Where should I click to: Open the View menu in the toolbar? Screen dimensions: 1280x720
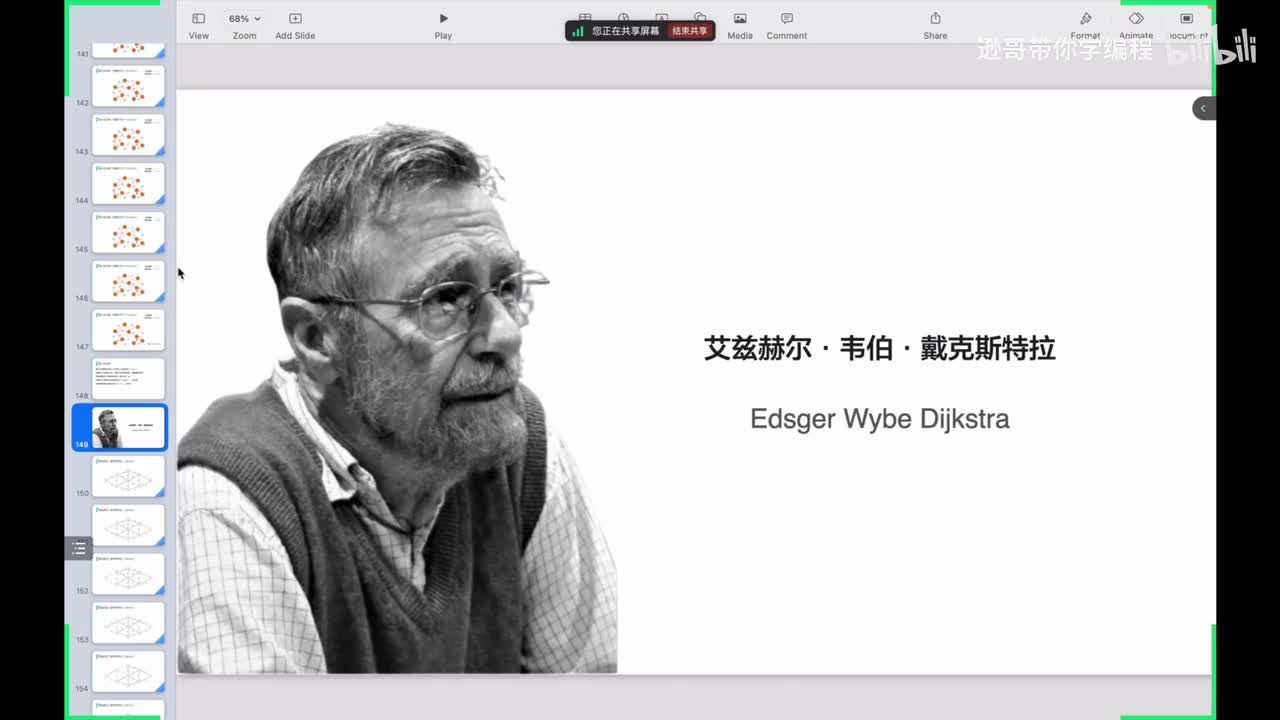(199, 26)
